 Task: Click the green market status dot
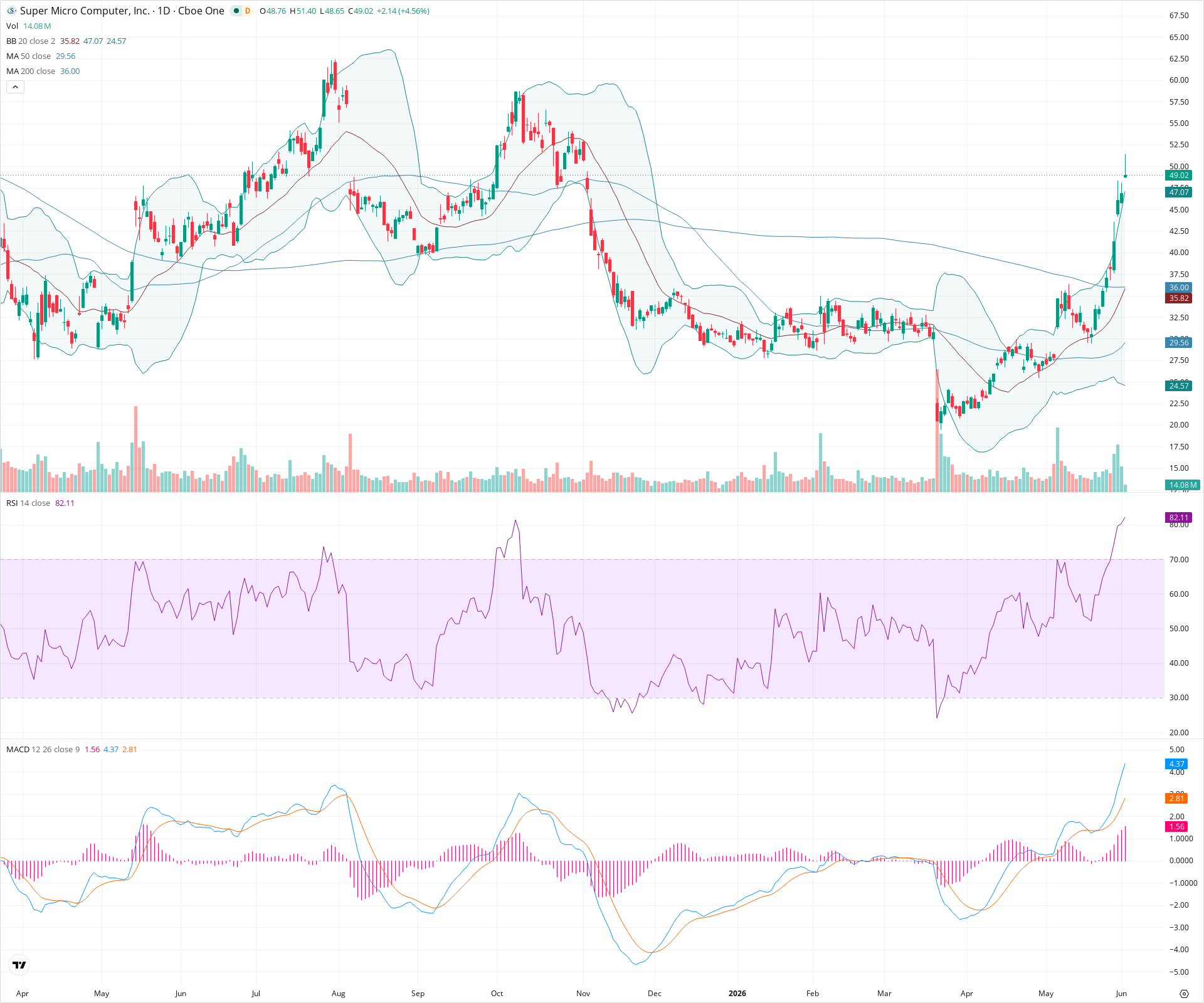click(236, 11)
